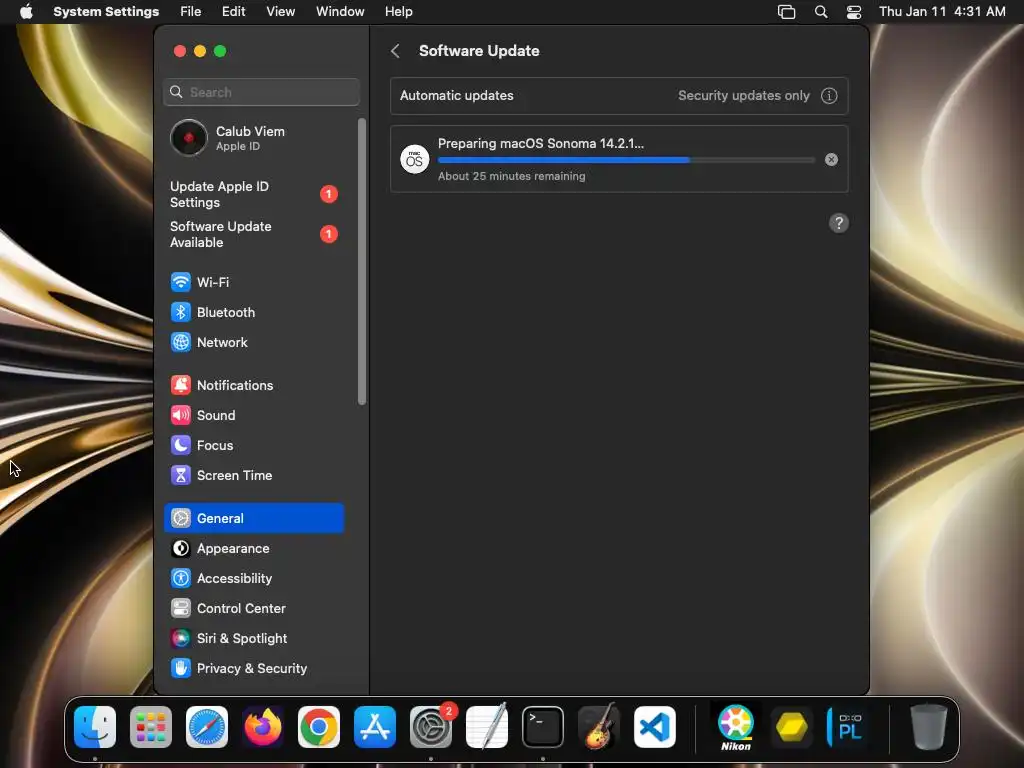The width and height of the screenshot is (1024, 768).
Task: Click Stage Manager icon in menu bar
Action: coord(786,12)
